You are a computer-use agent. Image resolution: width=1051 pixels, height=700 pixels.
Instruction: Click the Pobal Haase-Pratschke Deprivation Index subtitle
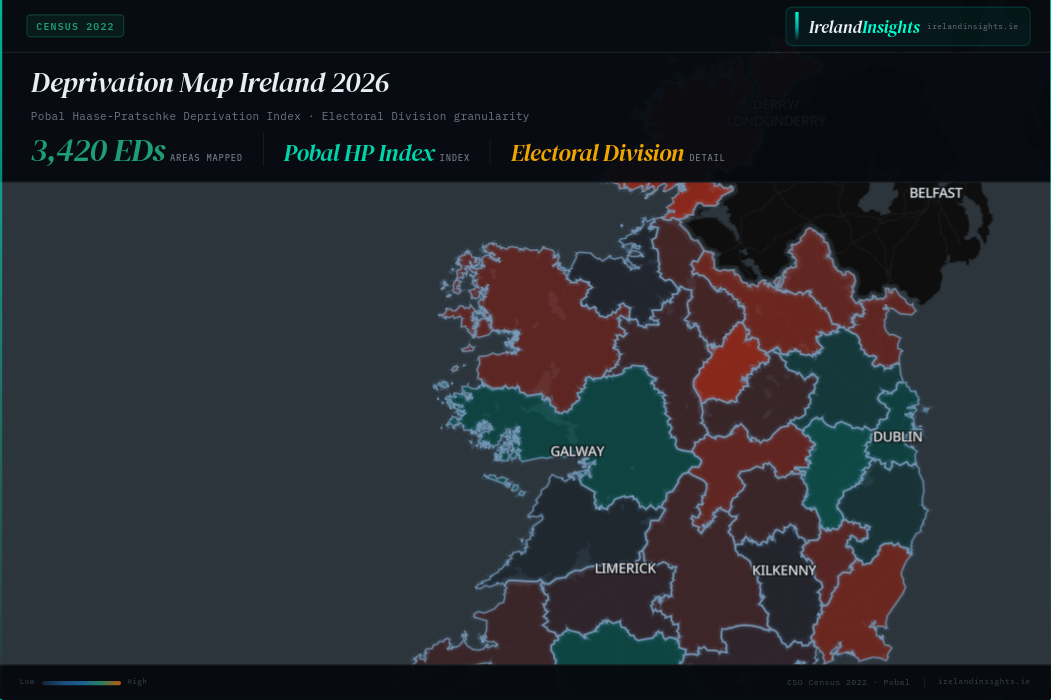pos(280,116)
